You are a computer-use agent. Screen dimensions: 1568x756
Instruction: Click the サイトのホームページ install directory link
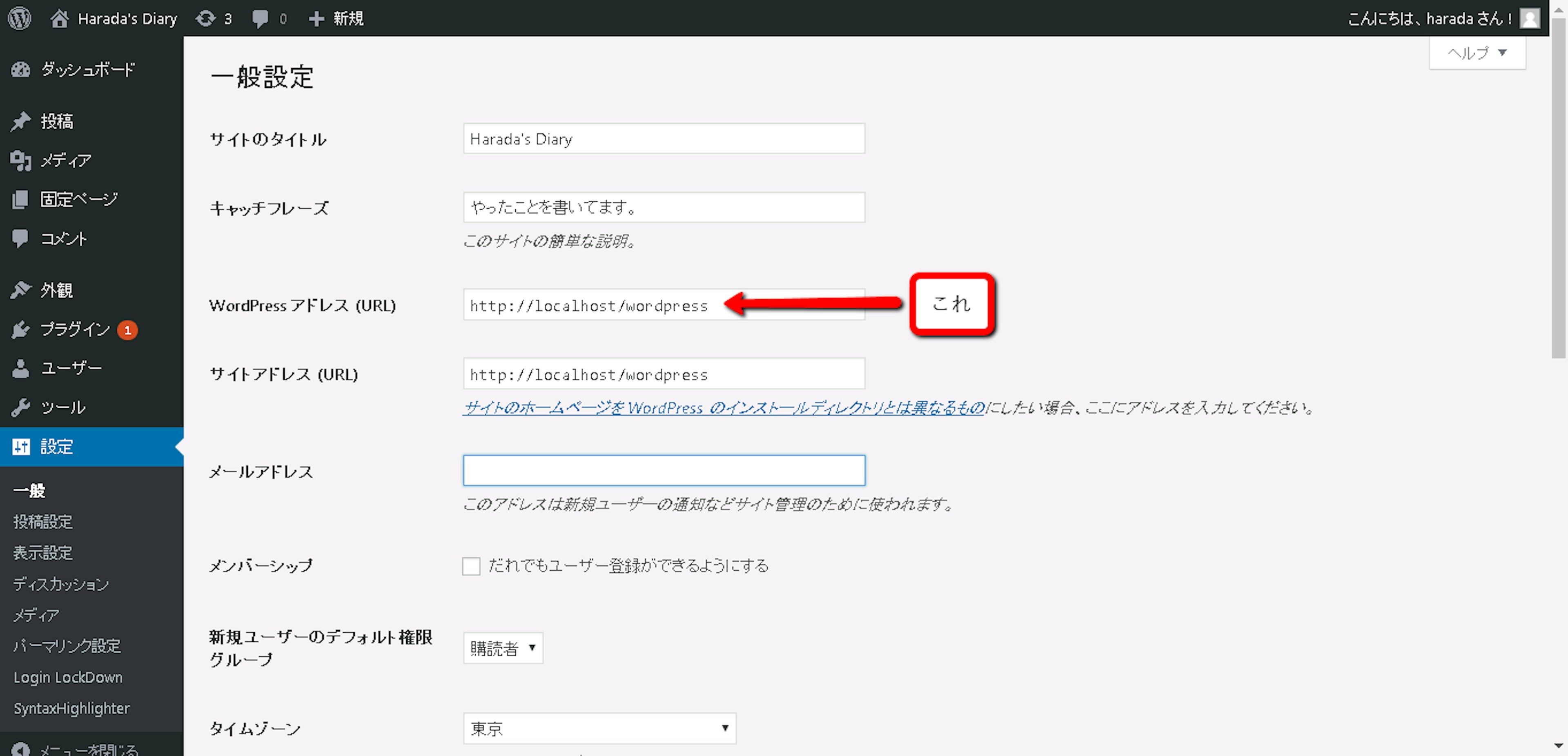(723, 408)
